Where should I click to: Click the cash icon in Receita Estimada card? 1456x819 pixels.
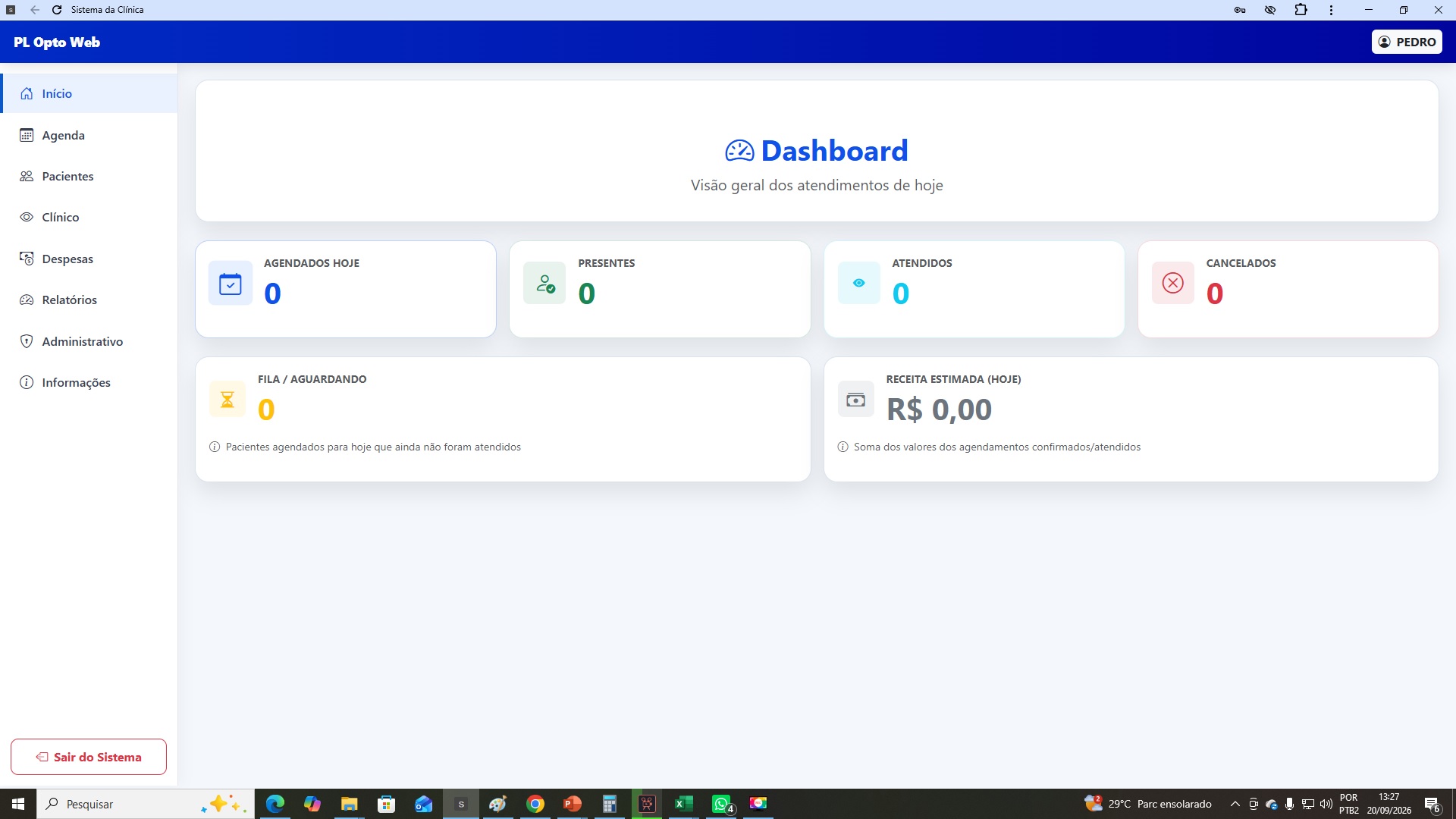[x=855, y=400]
